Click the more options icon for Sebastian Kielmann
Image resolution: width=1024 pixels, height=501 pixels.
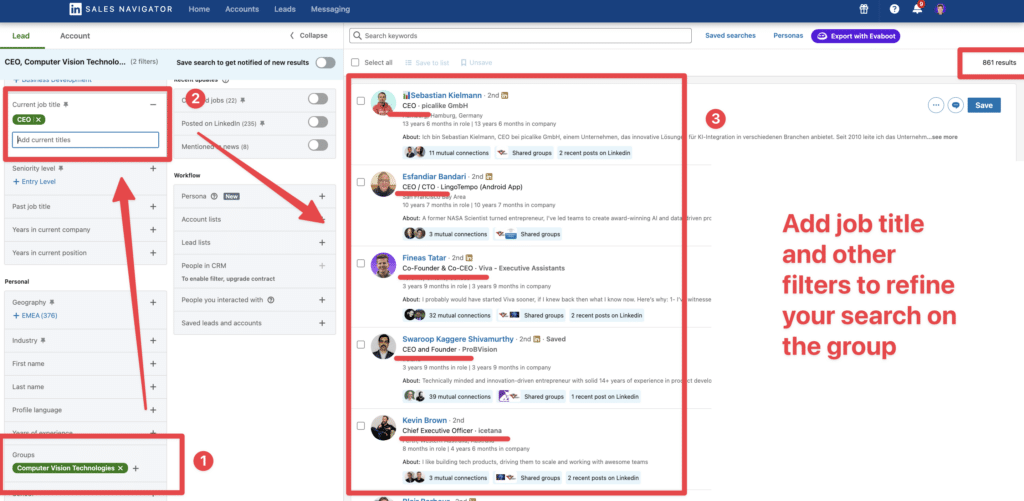click(936, 105)
